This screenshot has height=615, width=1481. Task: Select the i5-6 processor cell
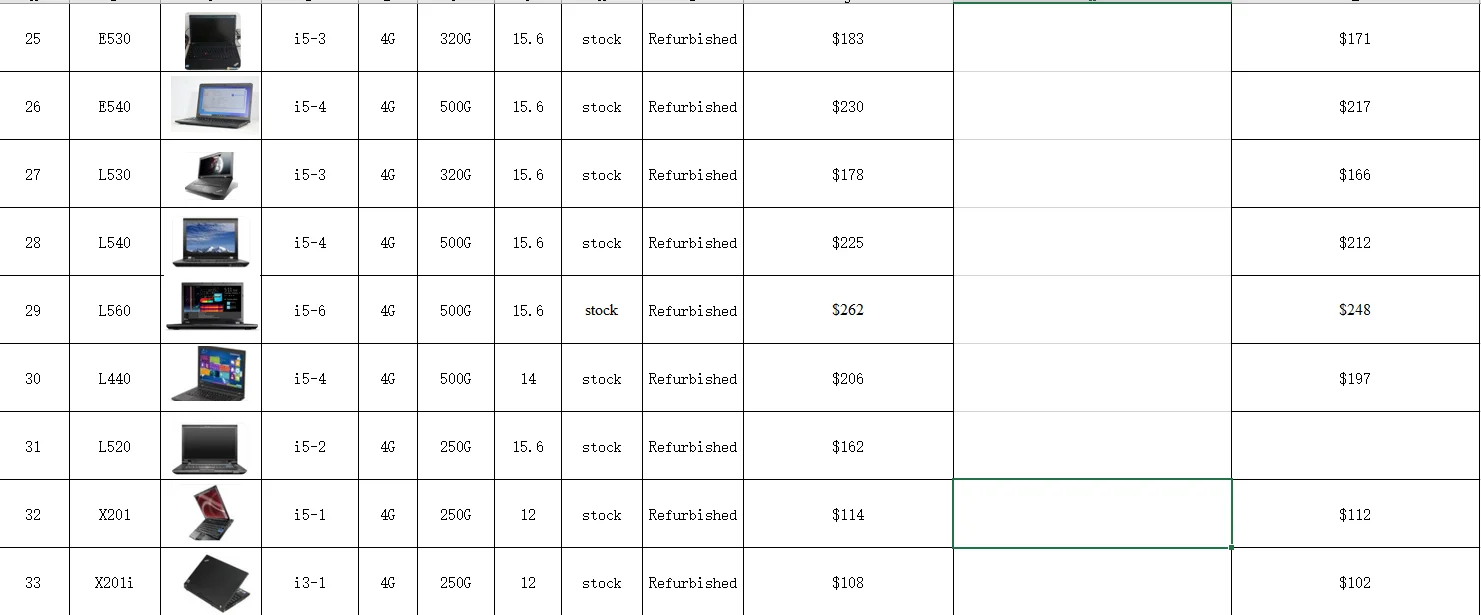pos(309,311)
